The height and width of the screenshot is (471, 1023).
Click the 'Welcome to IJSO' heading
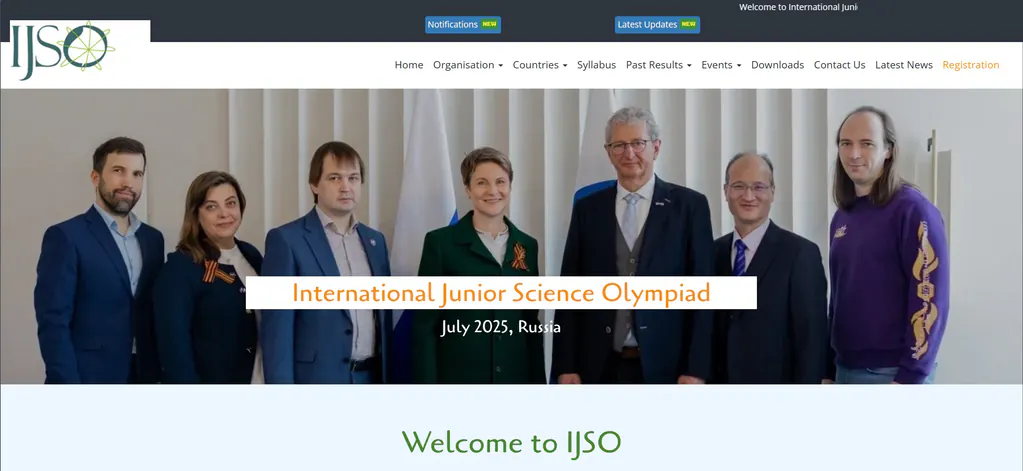pos(511,443)
